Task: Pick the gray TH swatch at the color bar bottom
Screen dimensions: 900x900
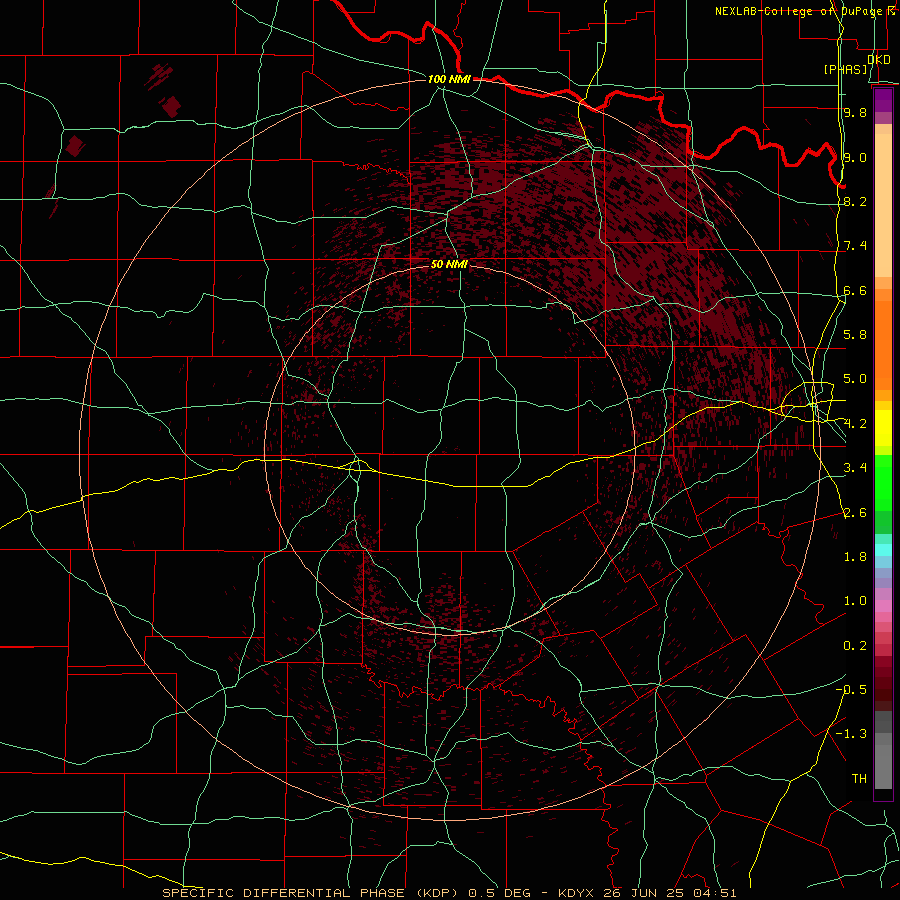Action: (883, 766)
